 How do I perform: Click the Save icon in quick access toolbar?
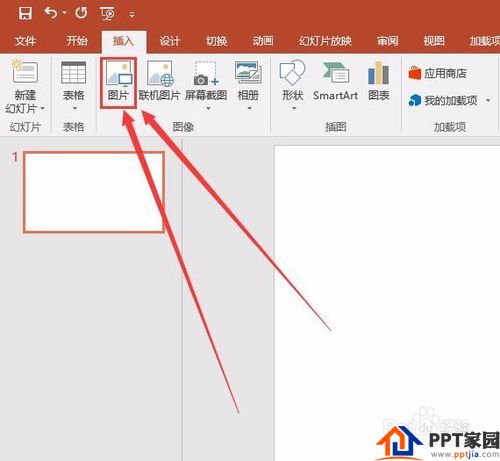tap(25, 13)
